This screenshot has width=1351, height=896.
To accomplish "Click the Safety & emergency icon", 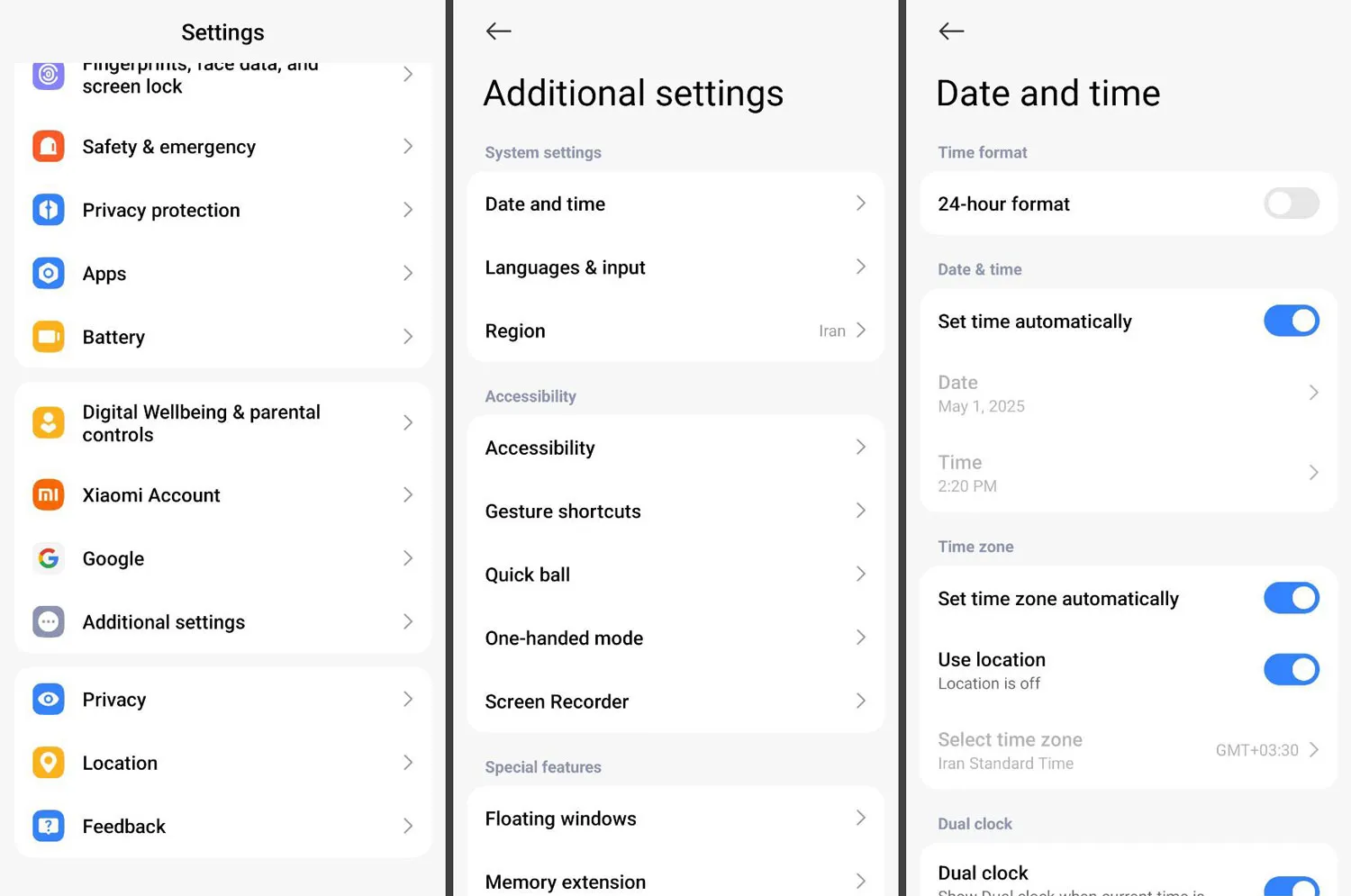I will tap(49, 146).
